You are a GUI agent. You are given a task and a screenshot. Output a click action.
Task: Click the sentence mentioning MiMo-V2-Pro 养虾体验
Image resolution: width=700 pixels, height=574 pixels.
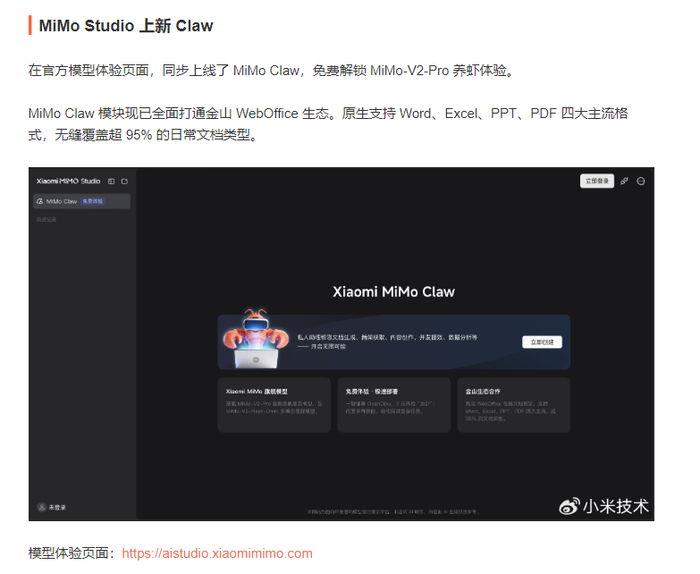point(272,71)
